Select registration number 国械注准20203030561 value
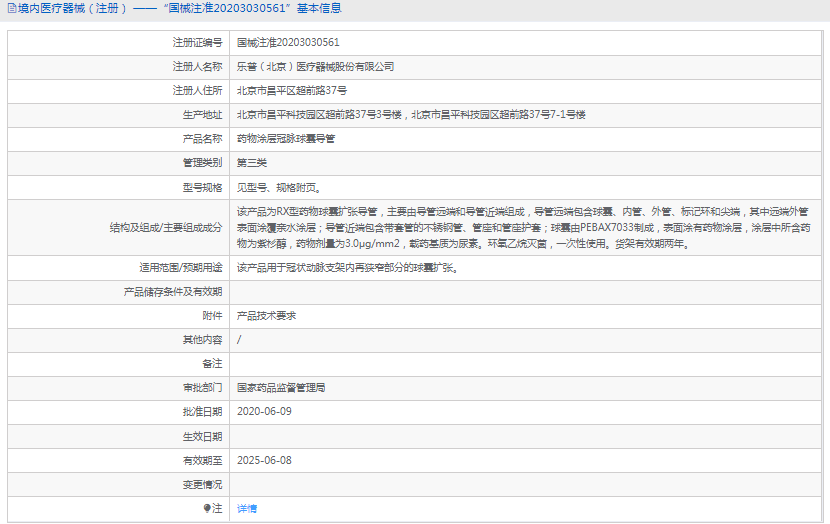 point(288,42)
